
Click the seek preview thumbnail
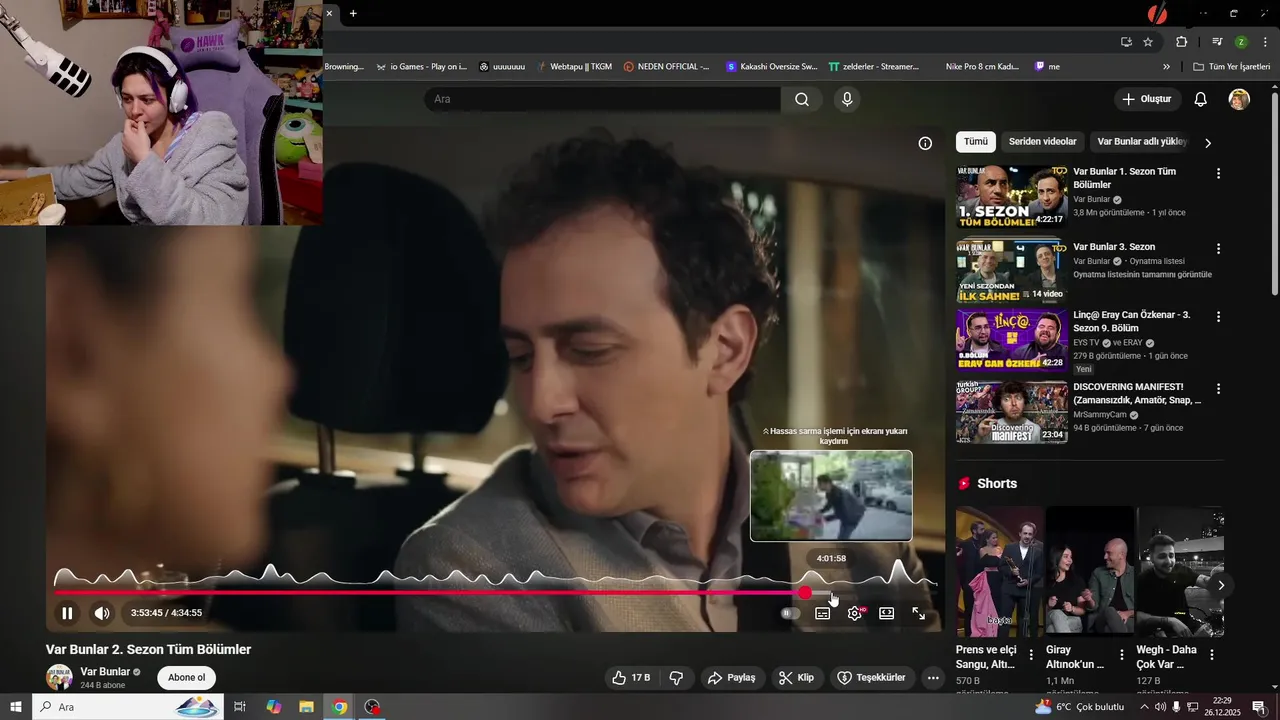point(831,496)
